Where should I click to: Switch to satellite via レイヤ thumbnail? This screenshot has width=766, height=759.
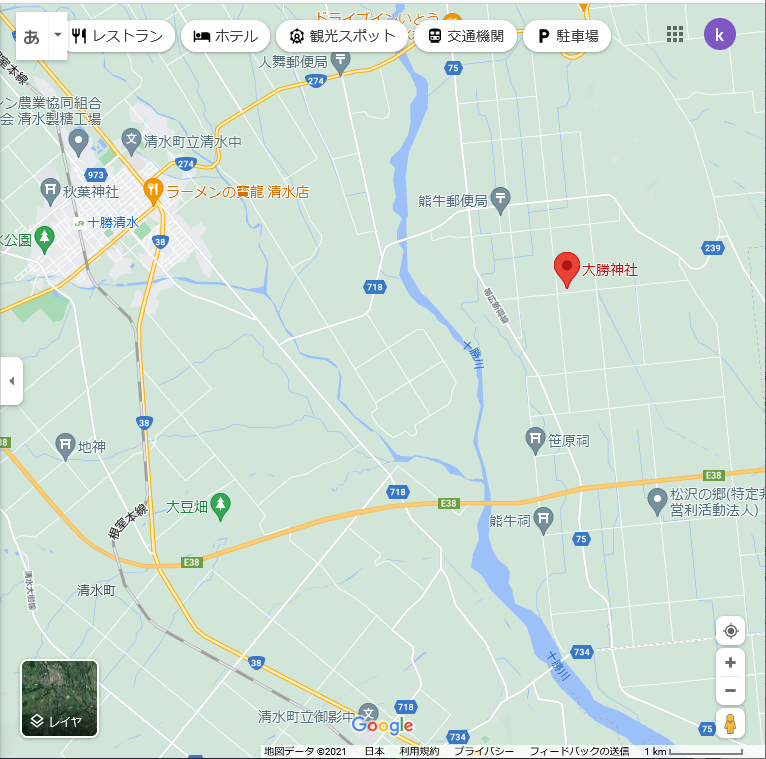pos(59,698)
